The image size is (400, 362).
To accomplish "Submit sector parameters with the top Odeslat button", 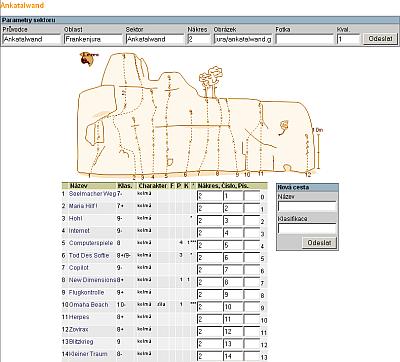I will pyautogui.click(x=380, y=39).
